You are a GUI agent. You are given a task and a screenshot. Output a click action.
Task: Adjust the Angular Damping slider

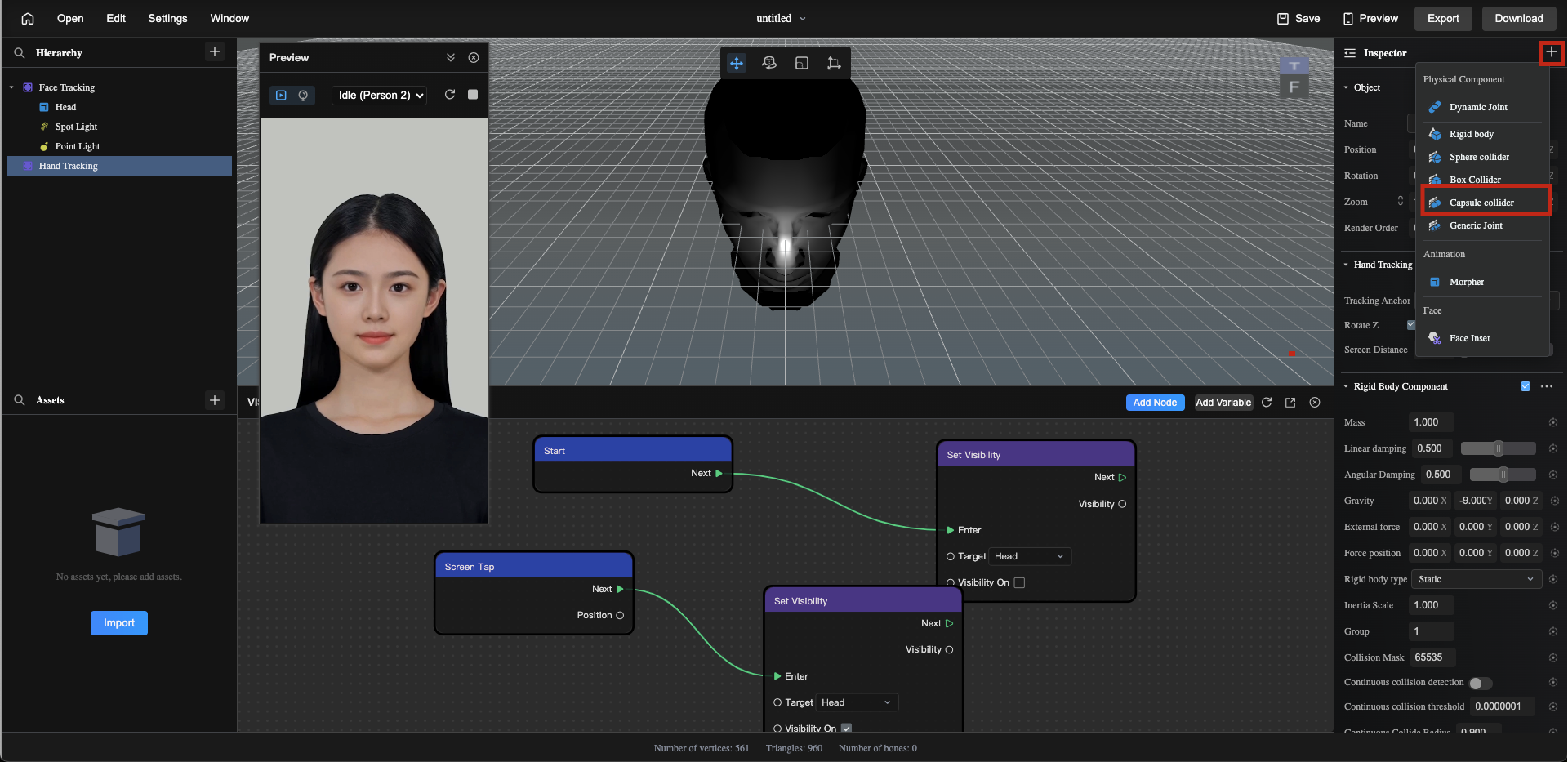(1503, 475)
